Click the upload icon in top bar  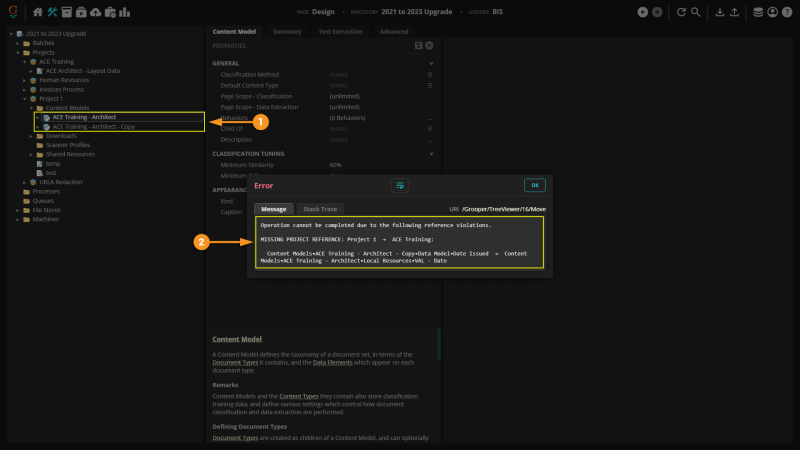[734, 12]
